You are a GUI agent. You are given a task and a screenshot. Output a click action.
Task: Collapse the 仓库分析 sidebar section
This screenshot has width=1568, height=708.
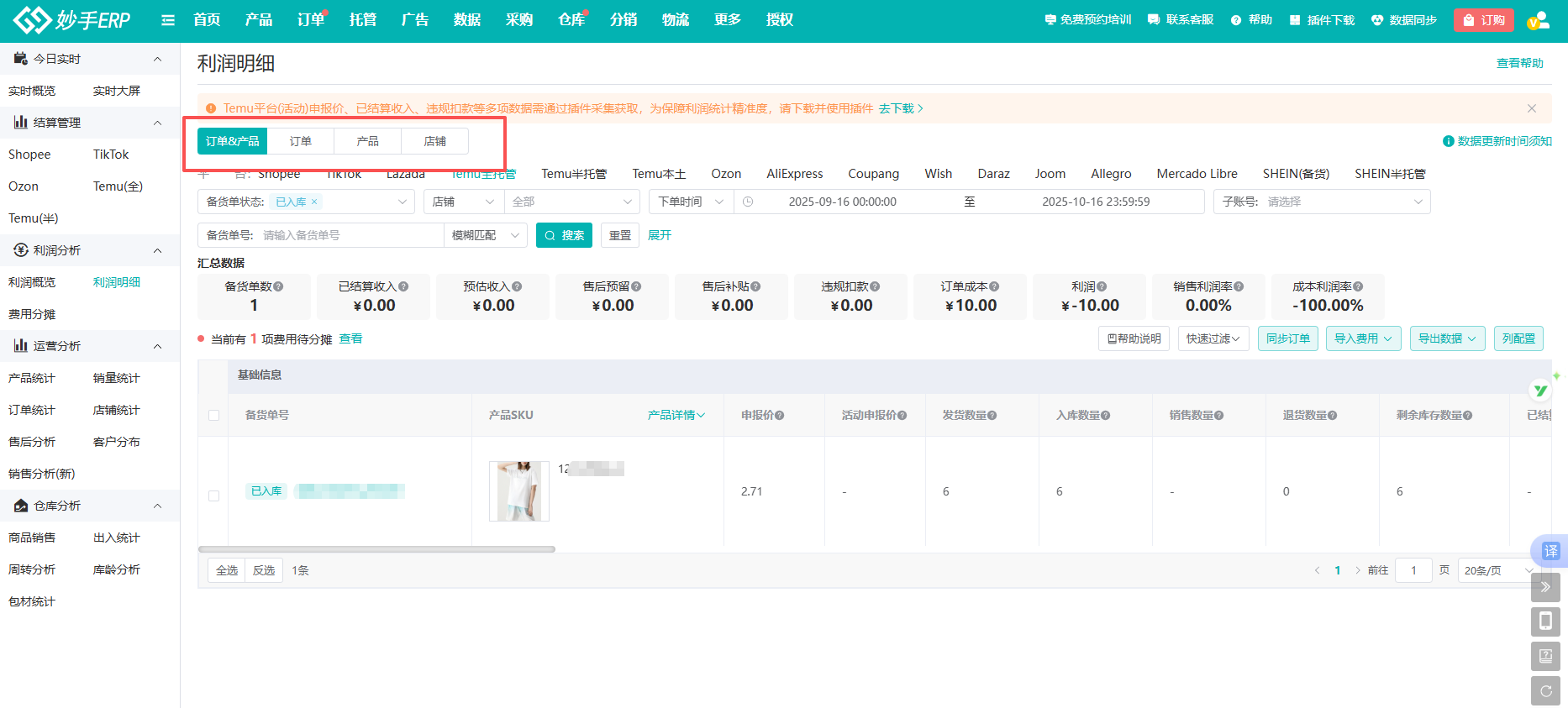pyautogui.click(x=157, y=506)
